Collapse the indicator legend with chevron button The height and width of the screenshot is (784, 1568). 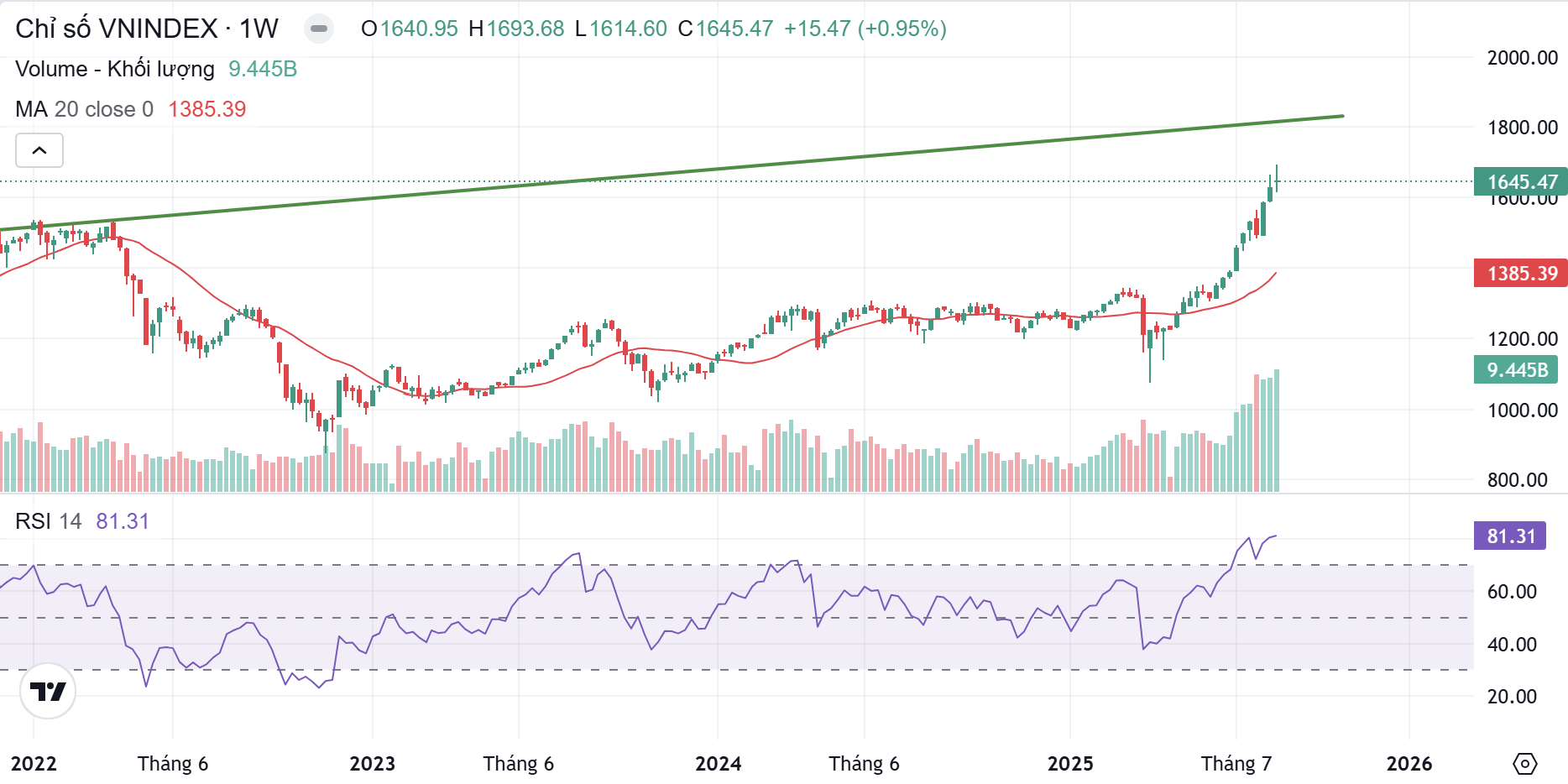[x=39, y=151]
